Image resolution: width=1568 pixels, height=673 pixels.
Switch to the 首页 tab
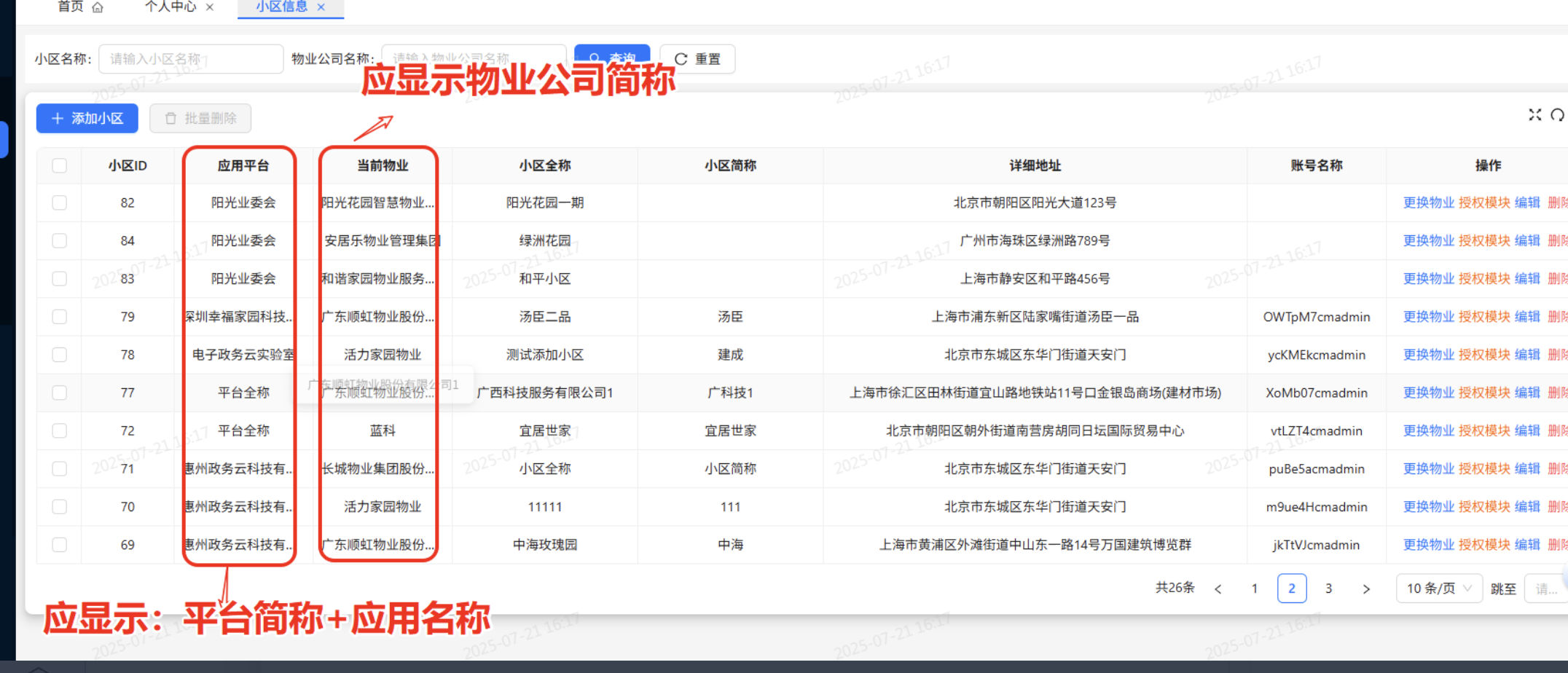coord(72,6)
